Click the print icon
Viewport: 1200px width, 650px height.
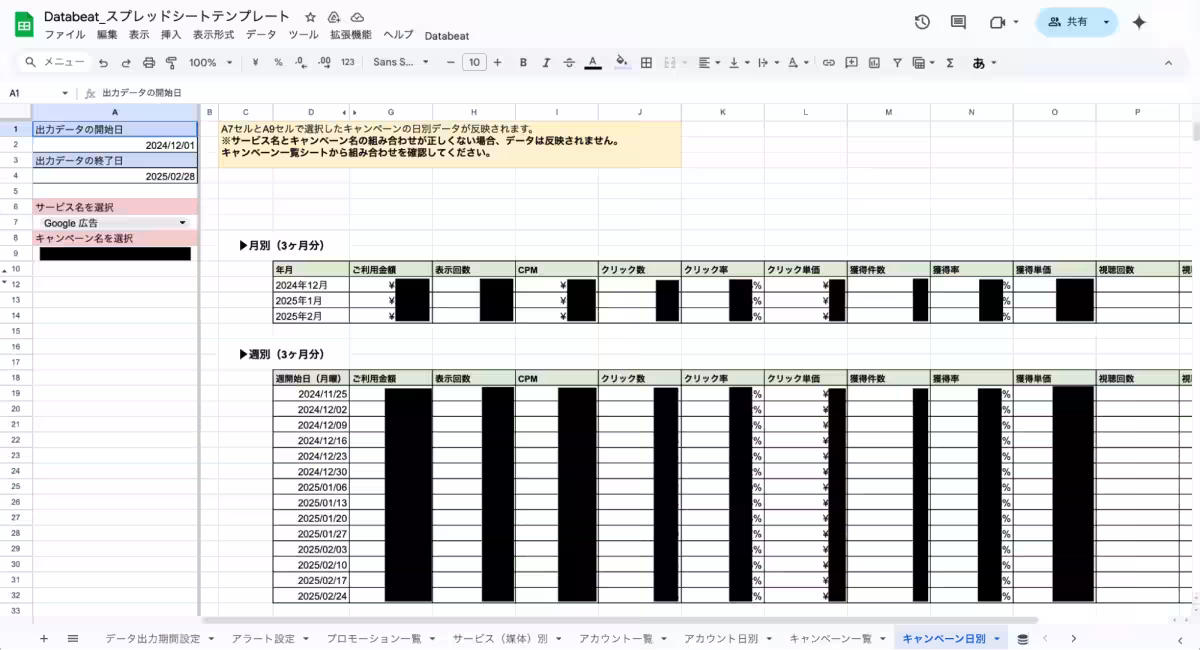click(149, 62)
